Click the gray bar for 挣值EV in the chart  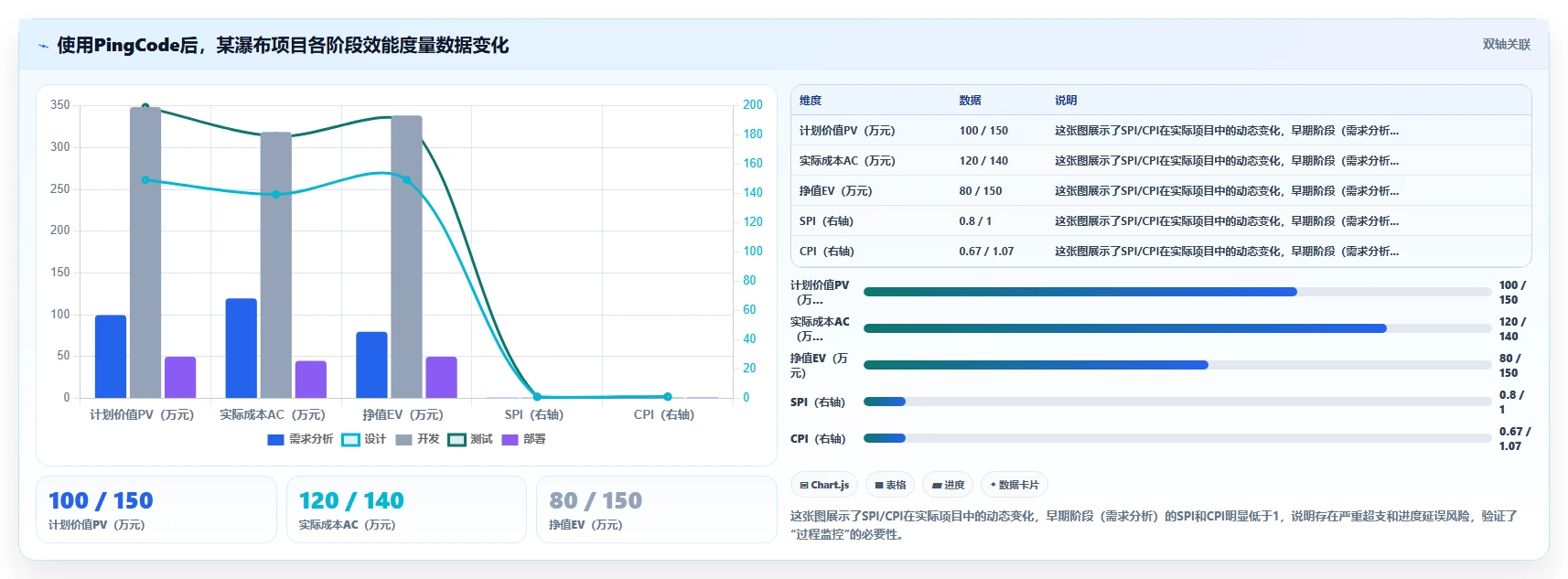406,257
